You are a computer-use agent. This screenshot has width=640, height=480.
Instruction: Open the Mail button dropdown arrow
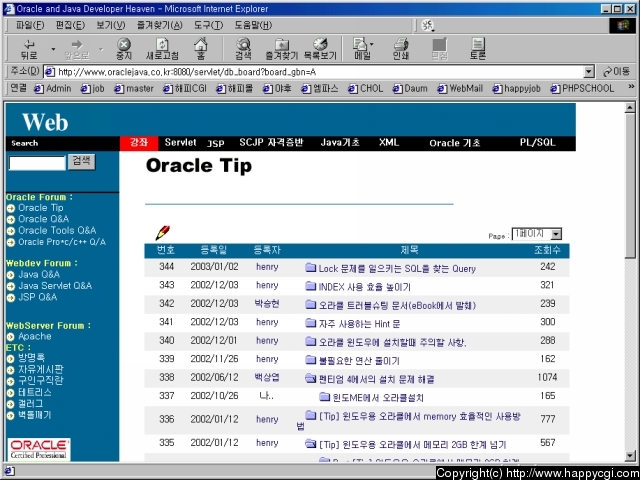click(x=371, y=44)
